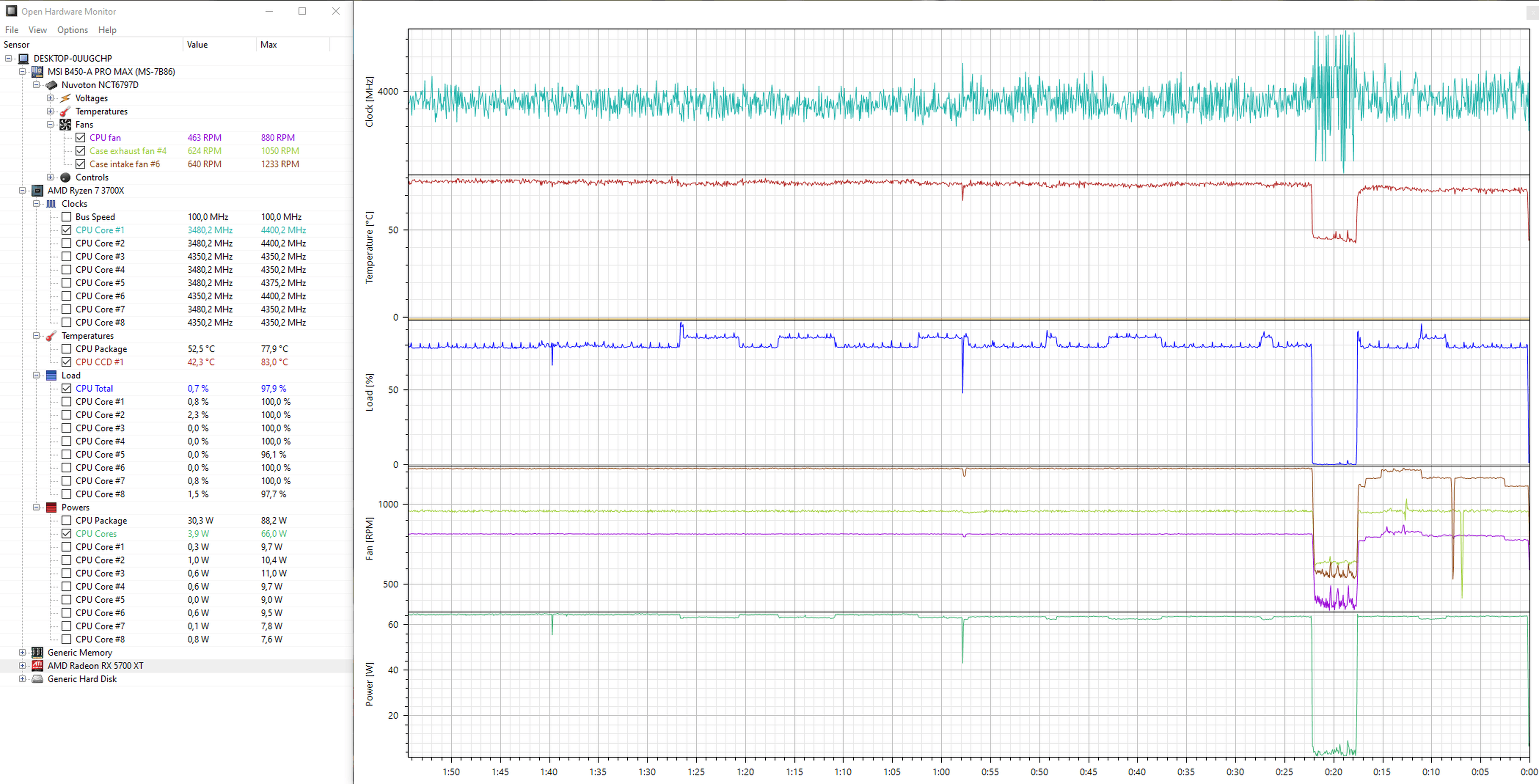Click the Generic Hard Disk drive icon
Image resolution: width=1539 pixels, height=784 pixels.
pyautogui.click(x=37, y=679)
